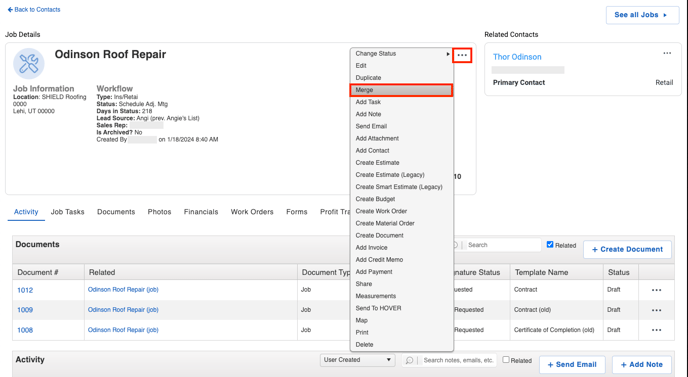Click the wrench job avatar icon

(x=29, y=64)
